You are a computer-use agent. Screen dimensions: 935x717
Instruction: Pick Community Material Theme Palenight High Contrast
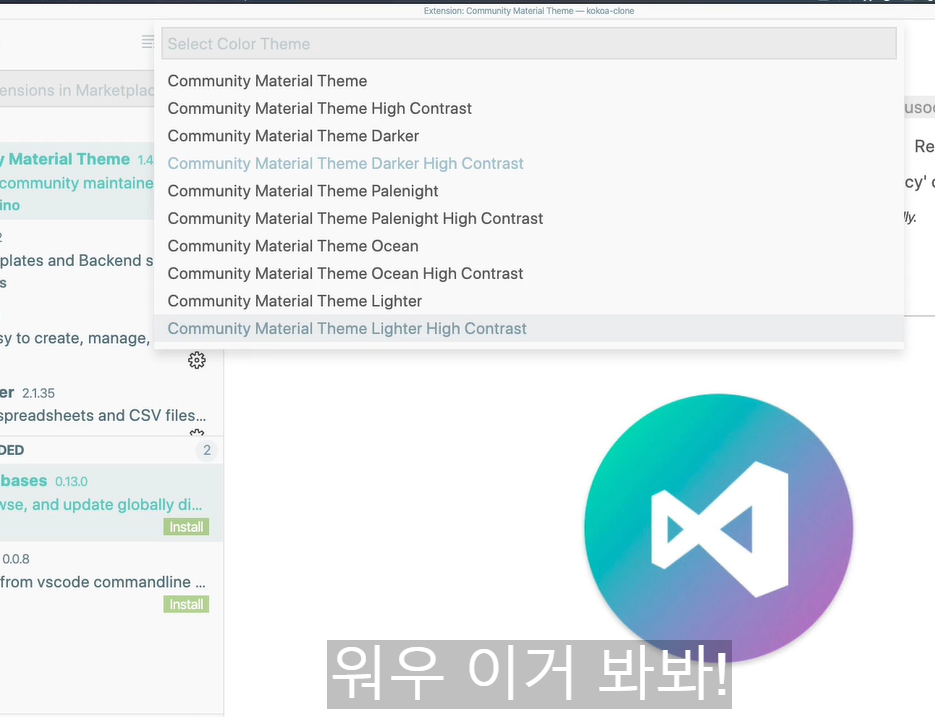point(529,218)
